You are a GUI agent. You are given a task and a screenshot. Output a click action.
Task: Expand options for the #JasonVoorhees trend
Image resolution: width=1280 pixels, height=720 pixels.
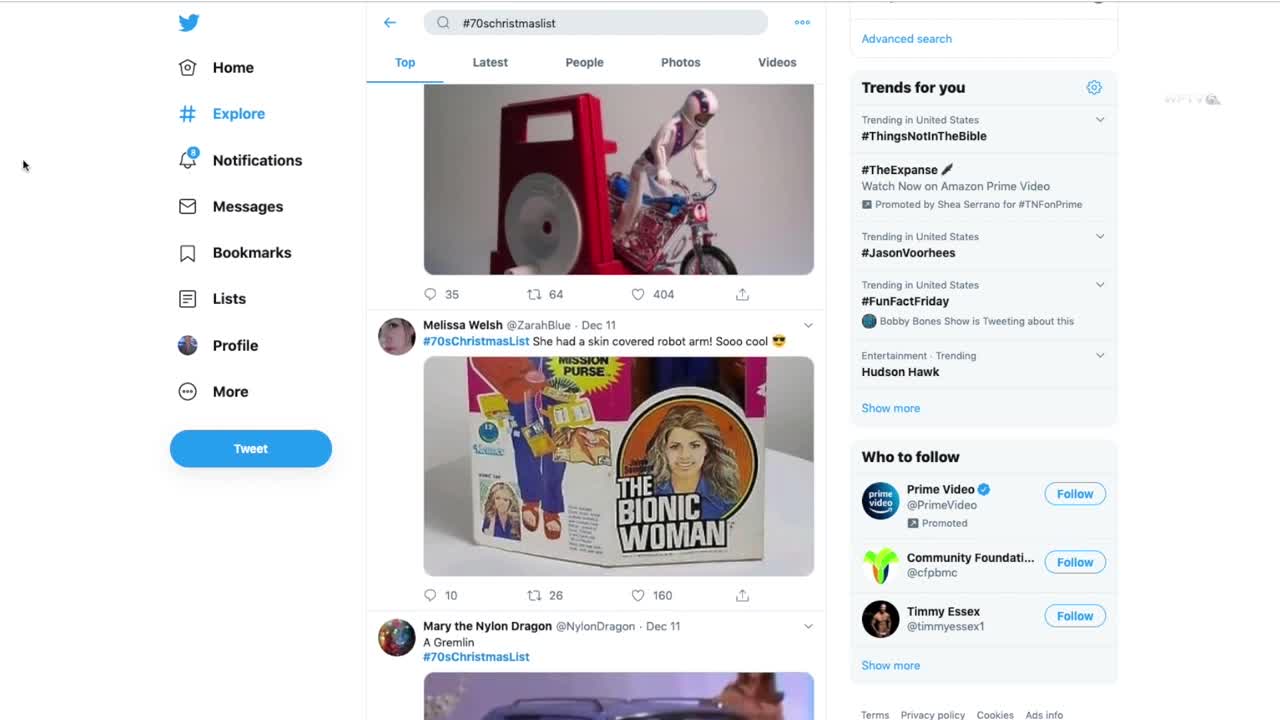(x=1100, y=237)
